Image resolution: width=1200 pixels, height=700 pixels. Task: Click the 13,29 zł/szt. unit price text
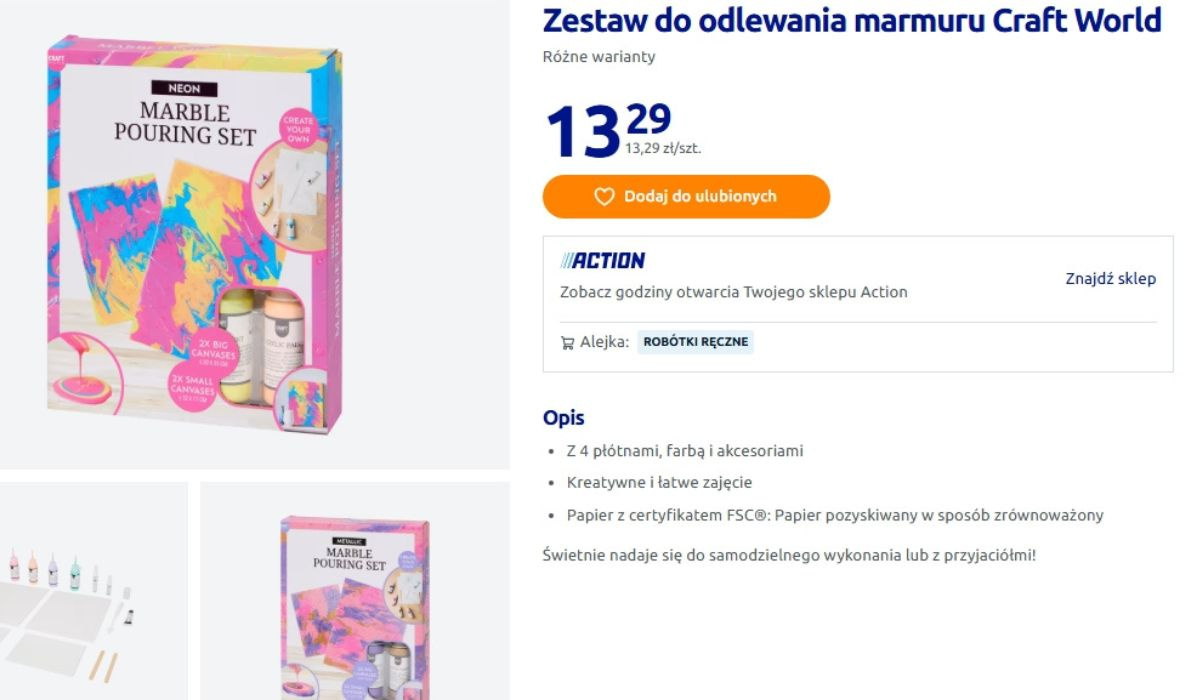pyautogui.click(x=663, y=148)
